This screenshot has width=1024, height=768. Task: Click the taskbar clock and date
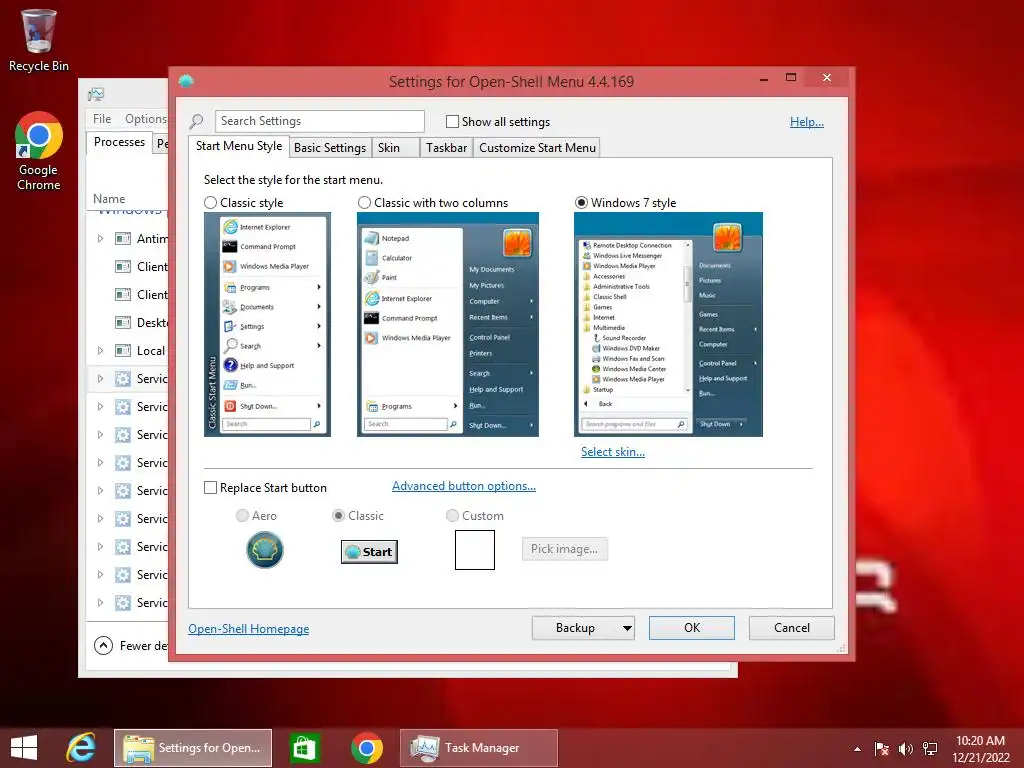tap(980, 749)
